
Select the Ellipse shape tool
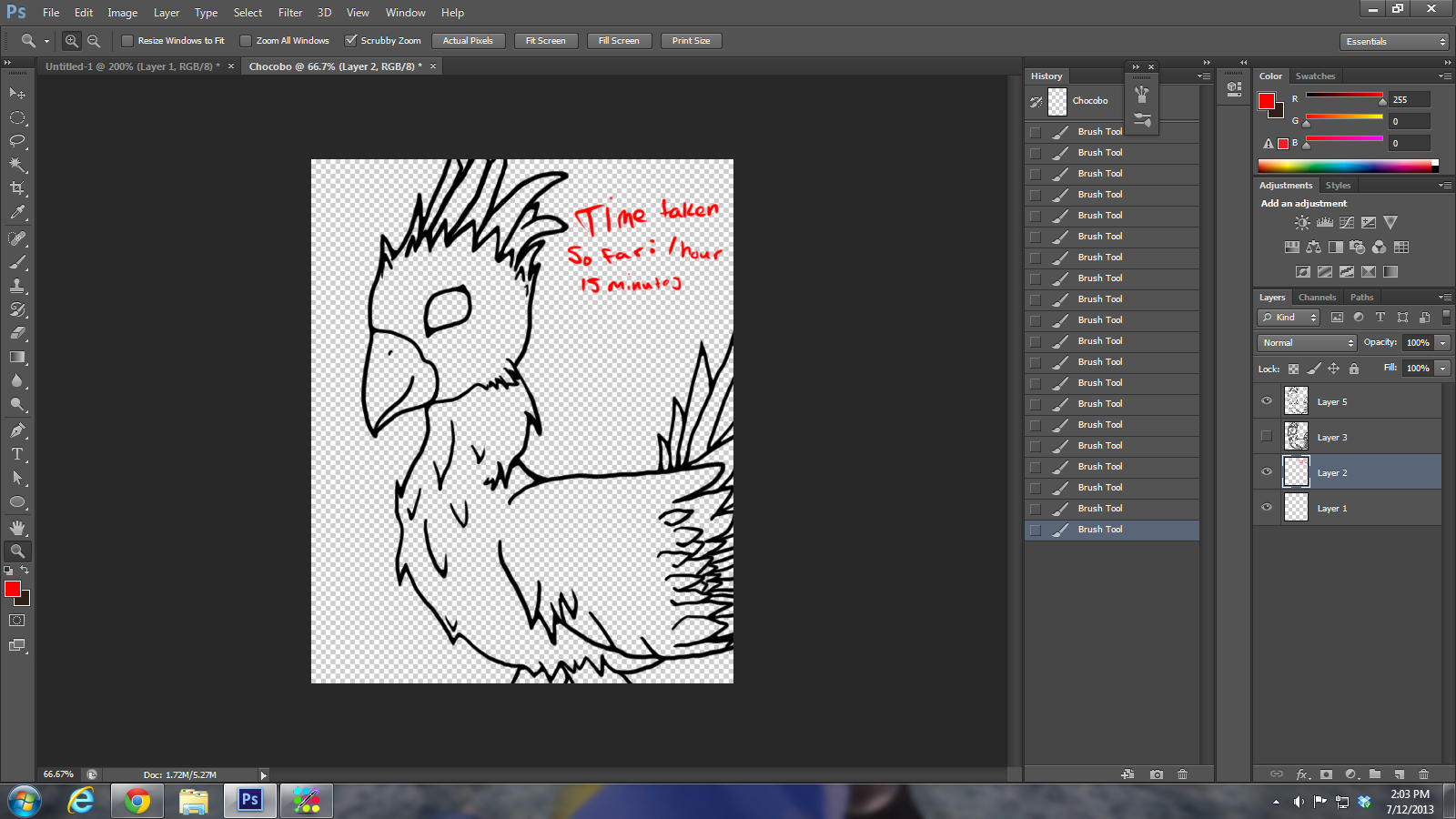pos(17,501)
